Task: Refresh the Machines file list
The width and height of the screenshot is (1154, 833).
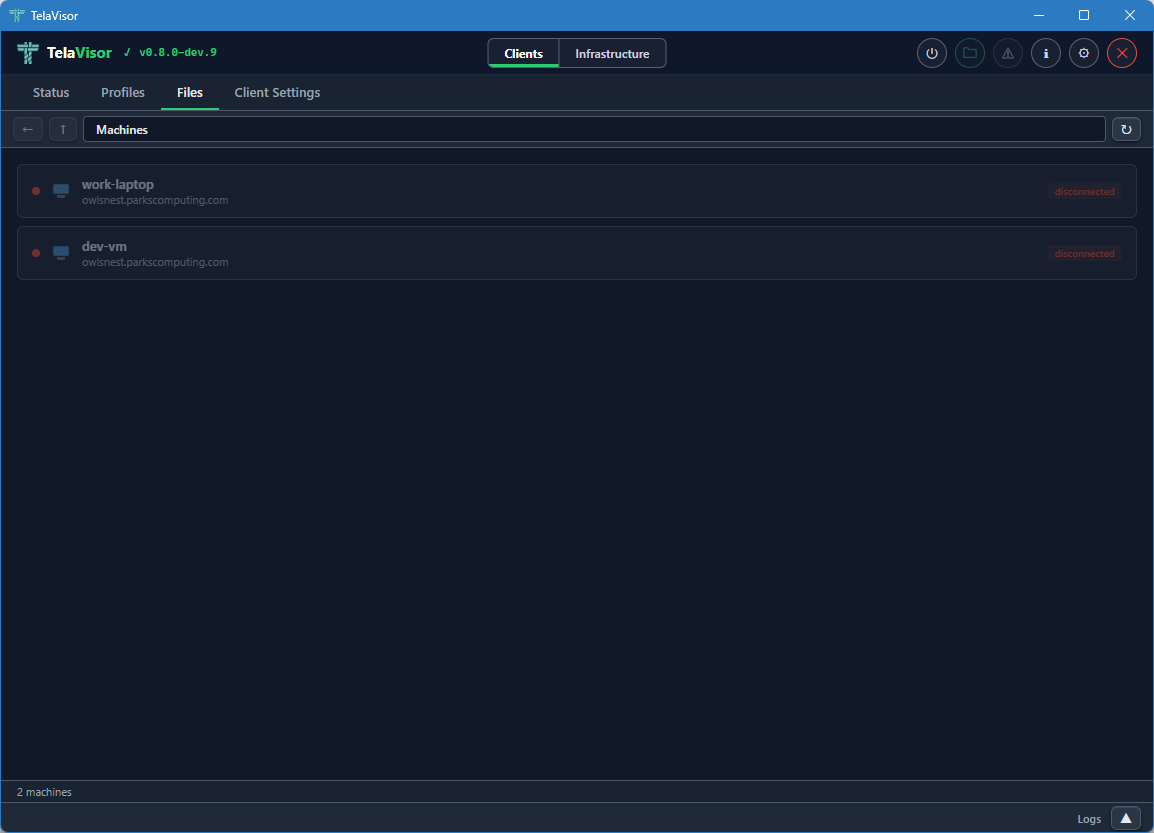Action: point(1126,129)
